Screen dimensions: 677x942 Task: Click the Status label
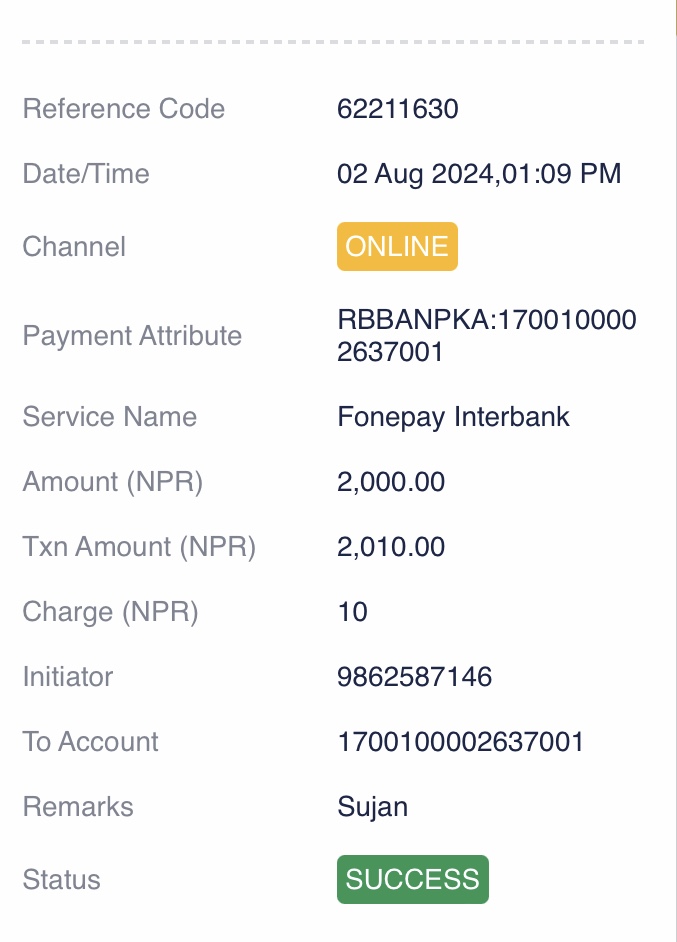pos(61,879)
